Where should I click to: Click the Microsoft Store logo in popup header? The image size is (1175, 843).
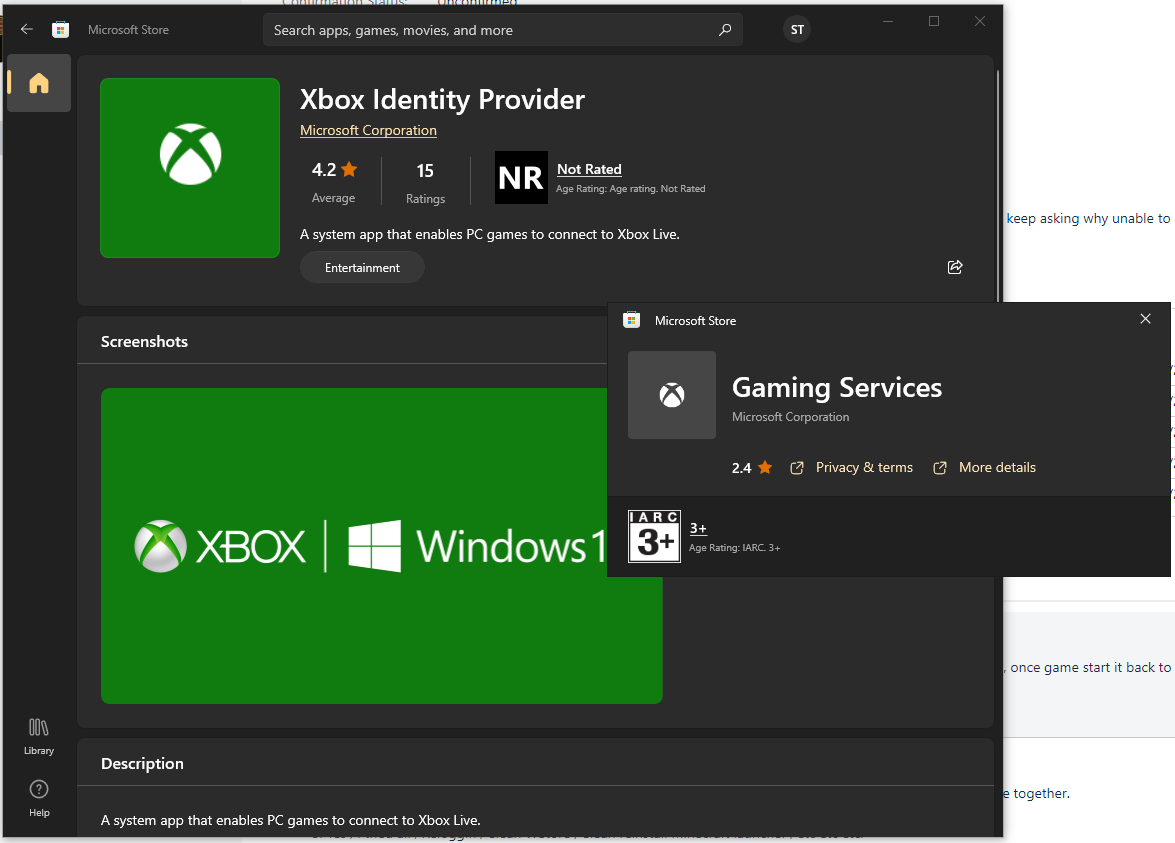632,320
